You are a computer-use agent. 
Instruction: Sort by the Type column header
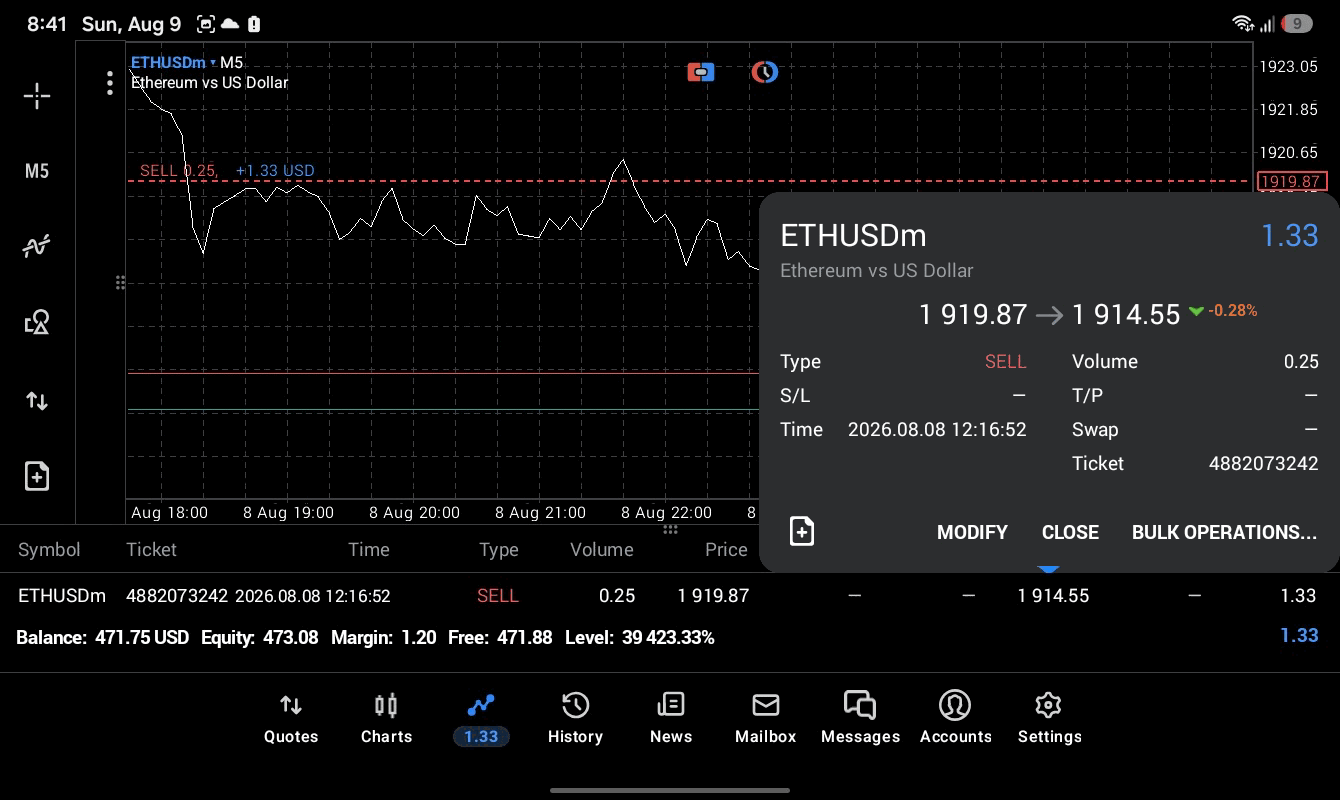[x=498, y=549]
